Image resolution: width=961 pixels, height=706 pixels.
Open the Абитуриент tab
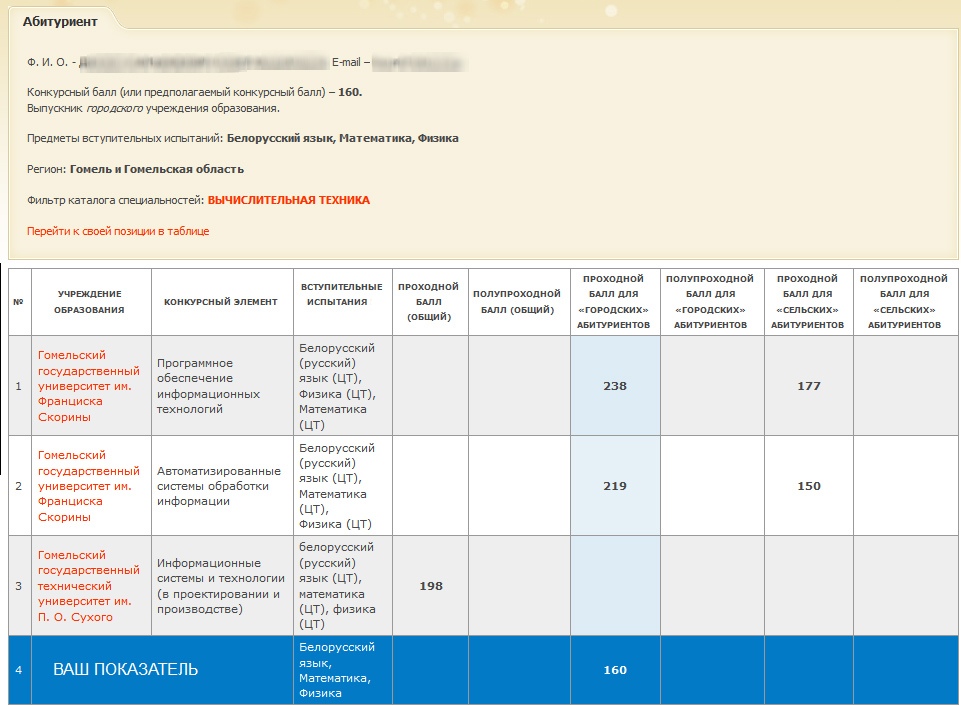(60, 21)
